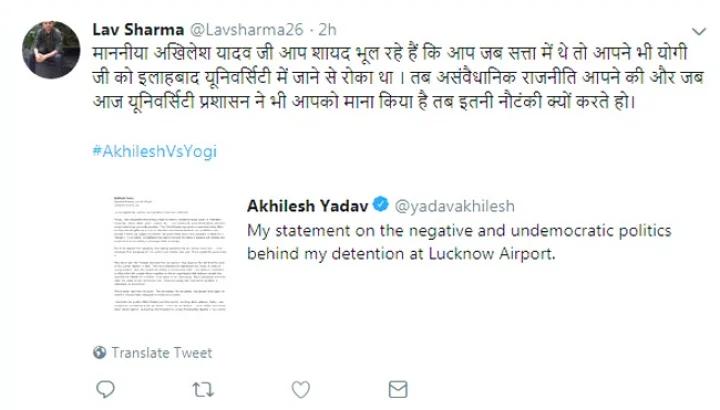Click Akhilesh Yadav's blue verified badge

tap(381, 206)
